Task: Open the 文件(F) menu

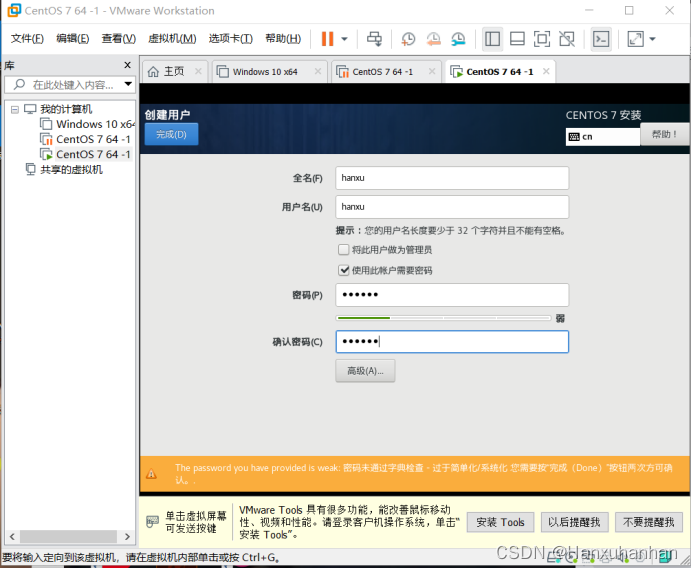Action: 27,39
